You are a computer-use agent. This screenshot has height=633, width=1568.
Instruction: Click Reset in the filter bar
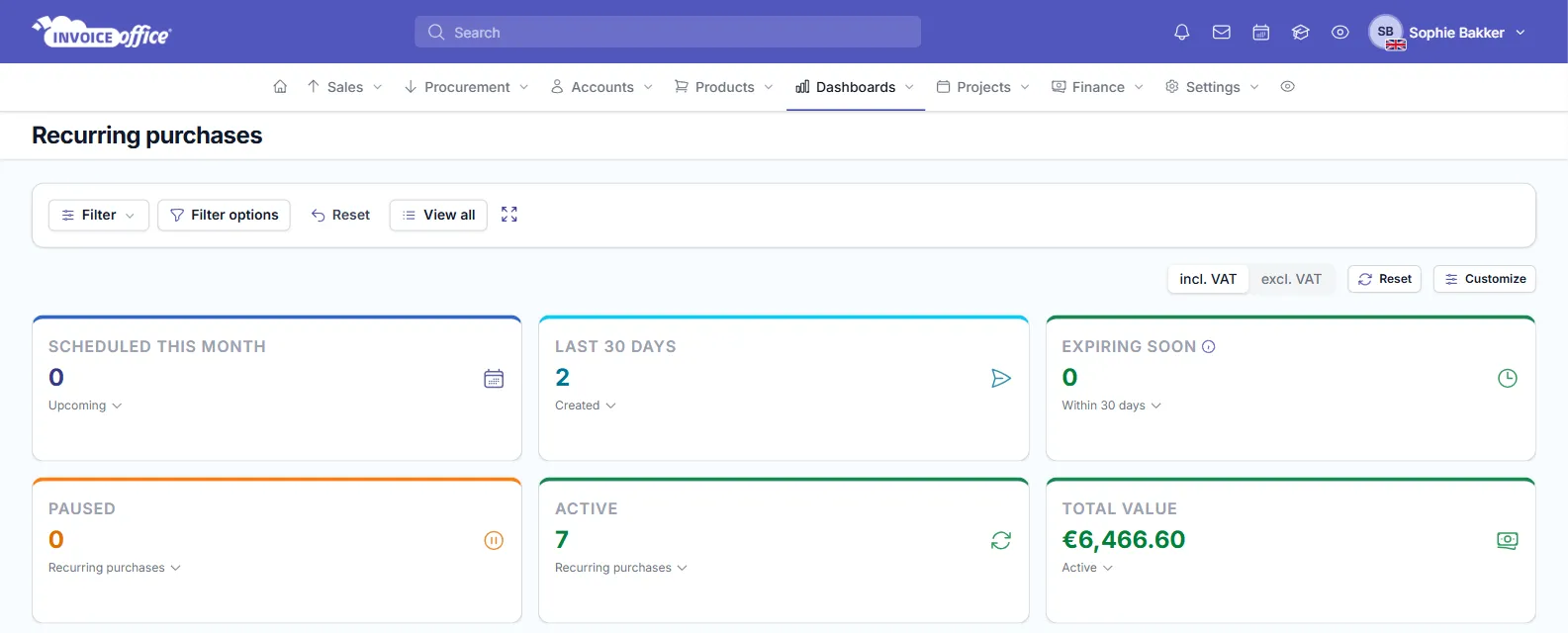click(340, 215)
